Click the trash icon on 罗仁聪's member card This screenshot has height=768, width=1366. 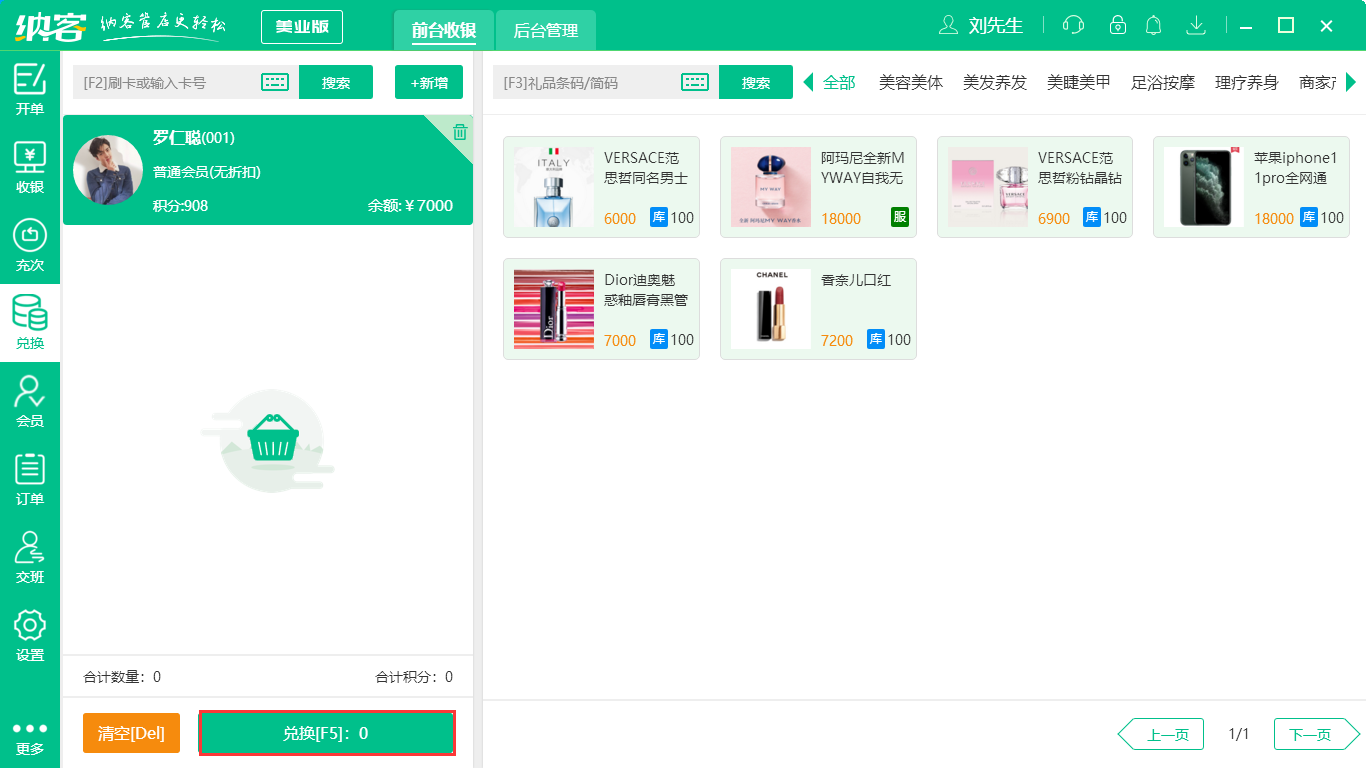[x=458, y=131]
